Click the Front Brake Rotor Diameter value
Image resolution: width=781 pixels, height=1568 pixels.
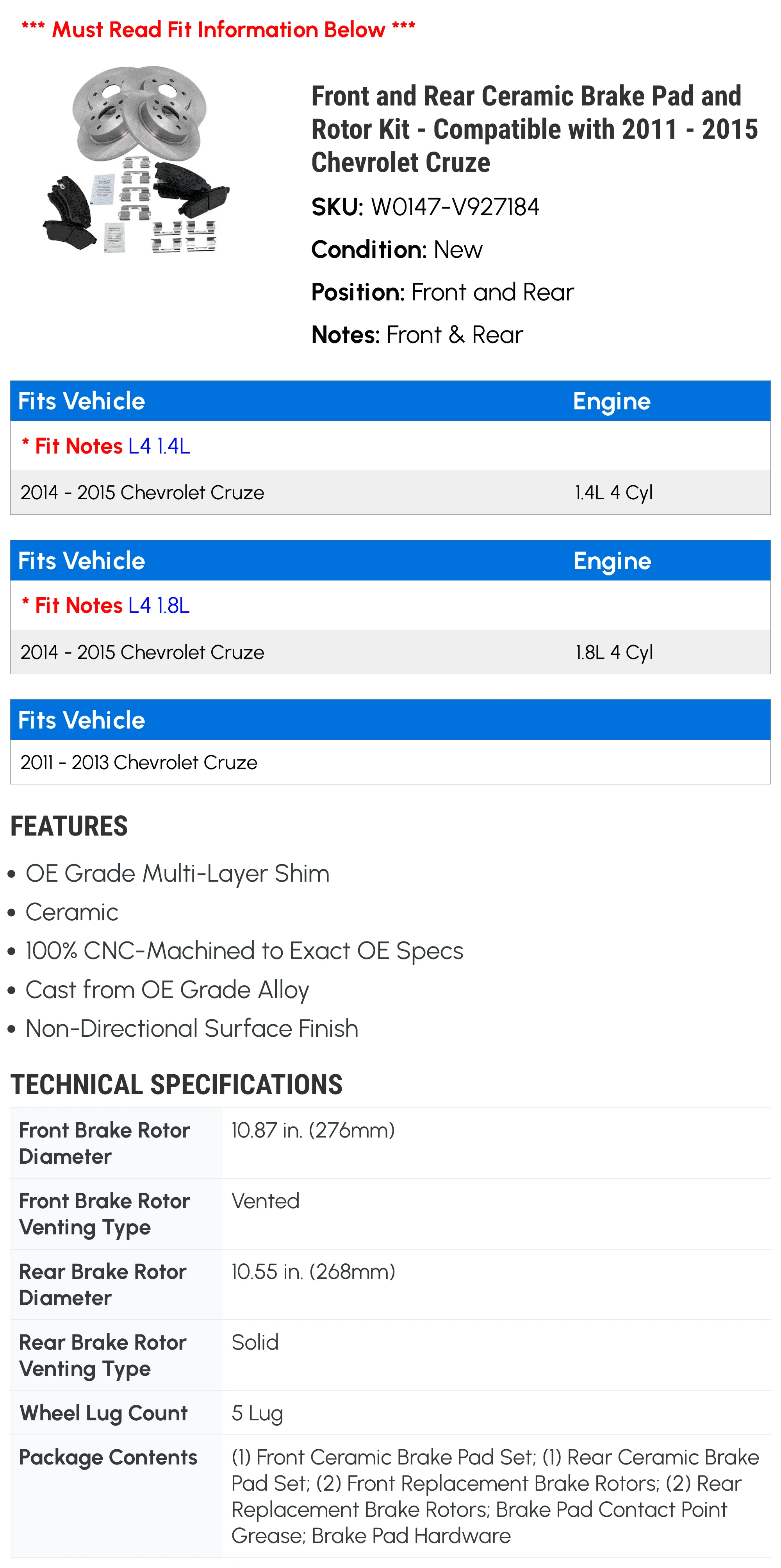[x=313, y=1130]
